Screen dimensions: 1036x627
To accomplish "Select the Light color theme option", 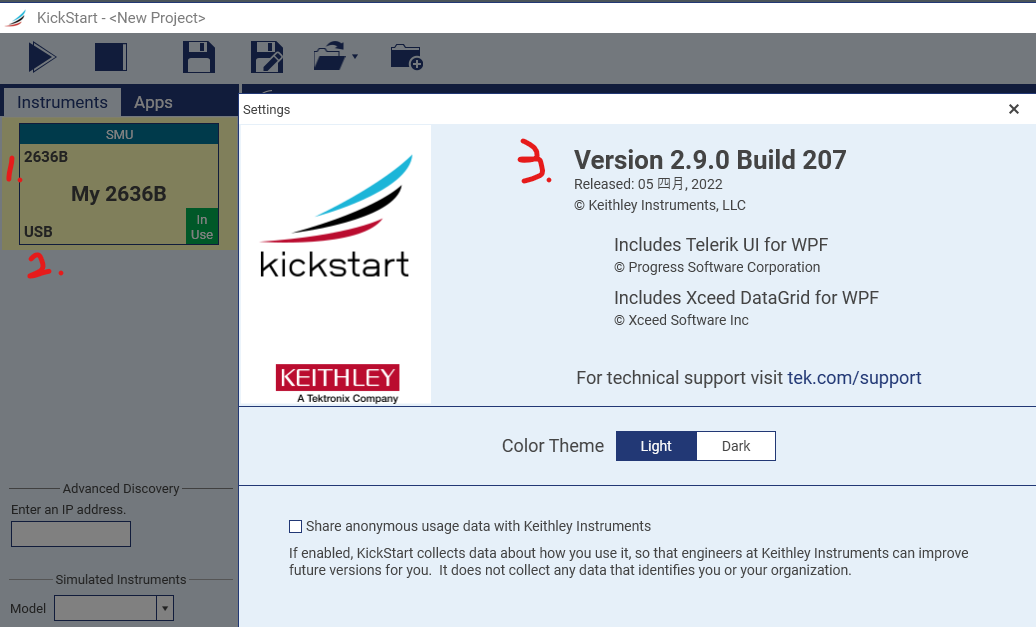I will (x=656, y=445).
